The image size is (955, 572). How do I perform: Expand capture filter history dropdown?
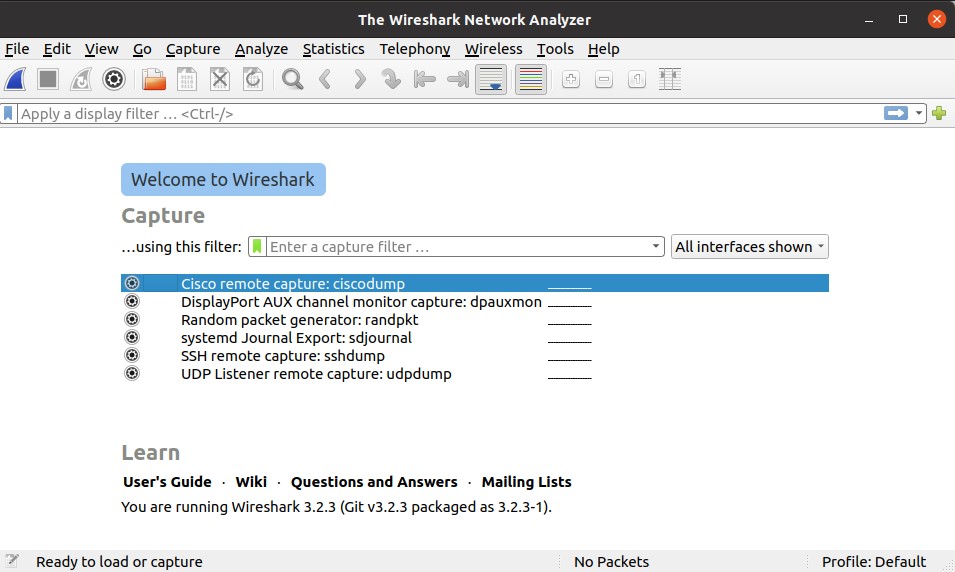655,247
